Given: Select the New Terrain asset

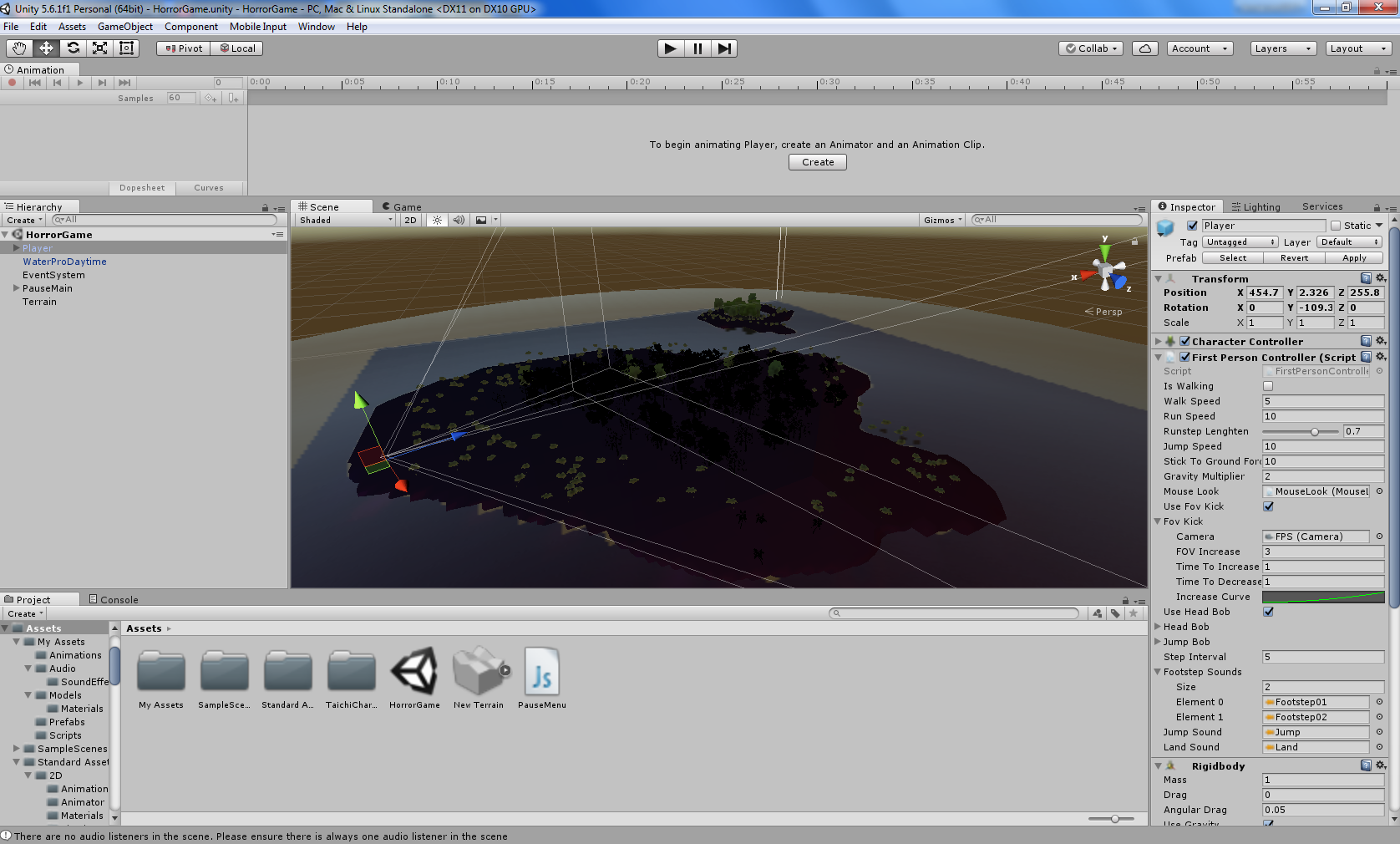Looking at the screenshot, I should pyautogui.click(x=479, y=679).
